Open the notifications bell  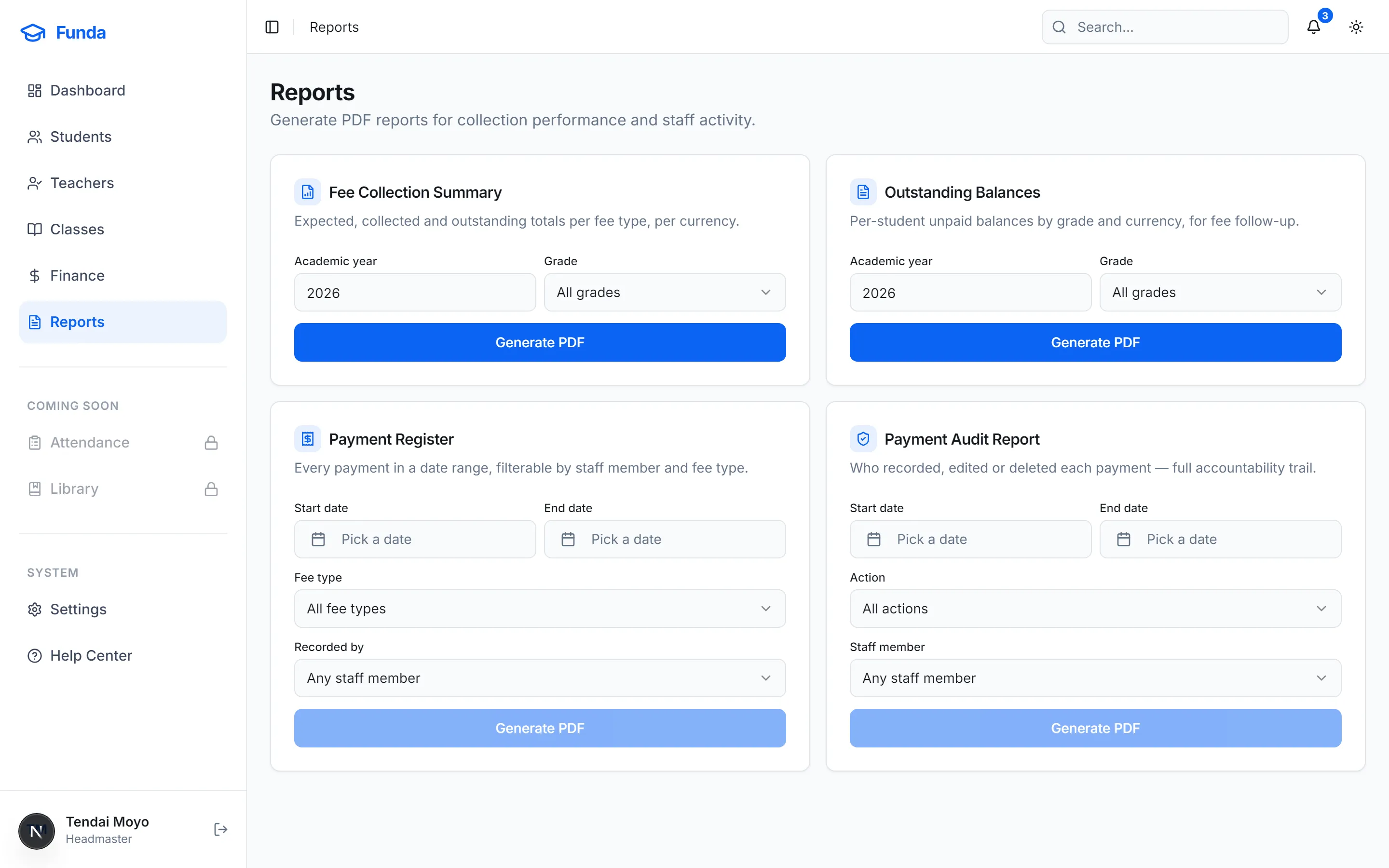tap(1314, 27)
